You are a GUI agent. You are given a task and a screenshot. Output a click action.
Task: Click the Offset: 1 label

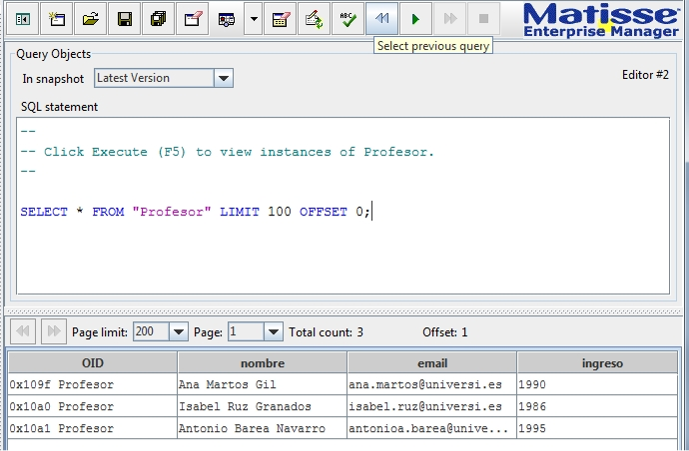click(x=445, y=332)
